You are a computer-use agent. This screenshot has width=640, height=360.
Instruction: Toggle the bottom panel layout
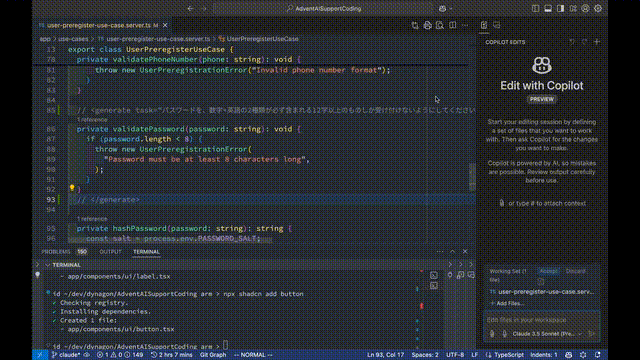point(548,9)
